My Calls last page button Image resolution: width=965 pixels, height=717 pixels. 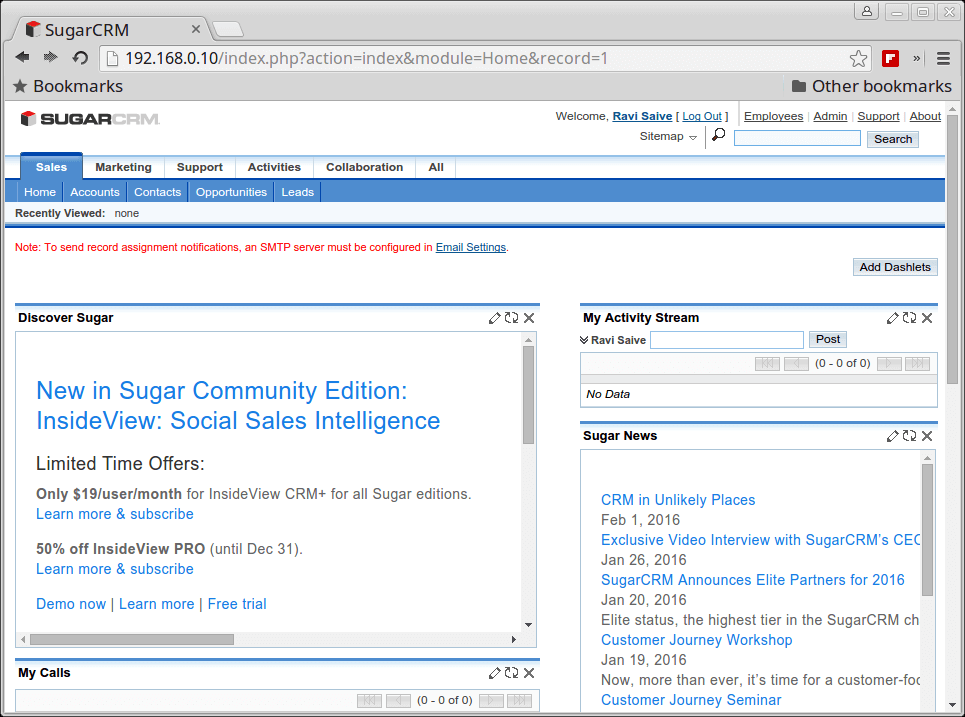coord(519,700)
